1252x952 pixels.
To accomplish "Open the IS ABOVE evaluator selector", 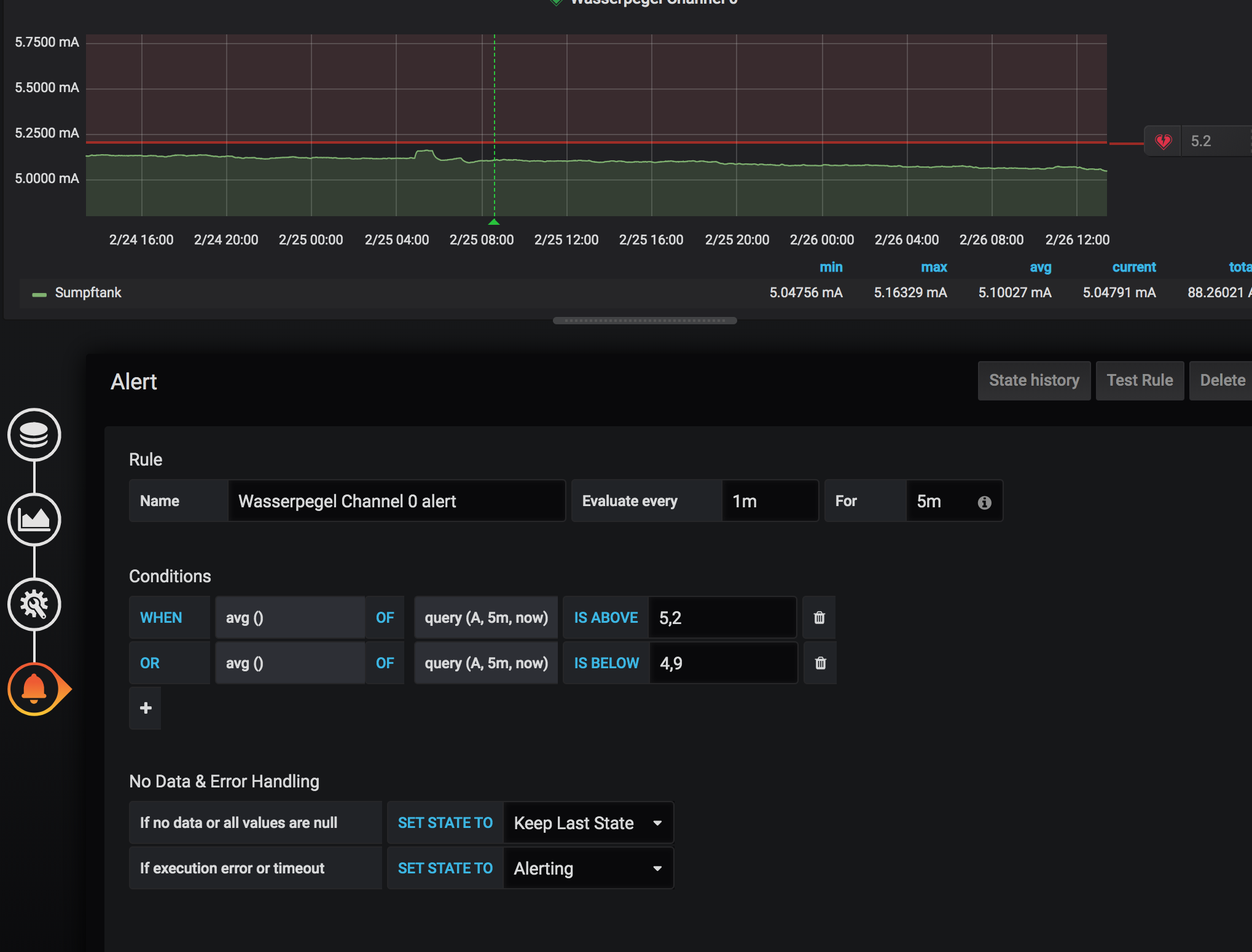I will (x=606, y=617).
